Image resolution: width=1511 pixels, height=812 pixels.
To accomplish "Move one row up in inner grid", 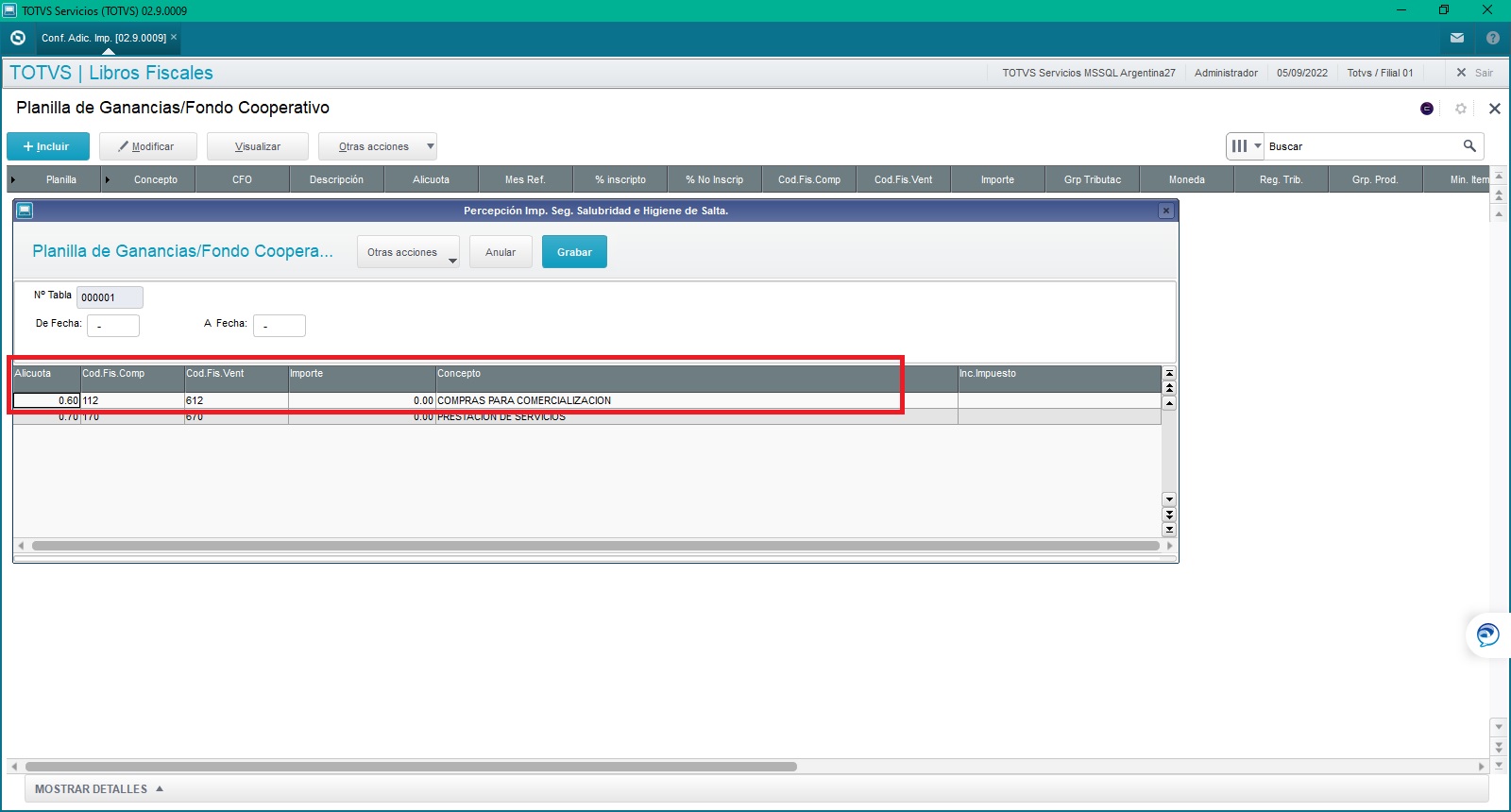I will pos(1169,403).
